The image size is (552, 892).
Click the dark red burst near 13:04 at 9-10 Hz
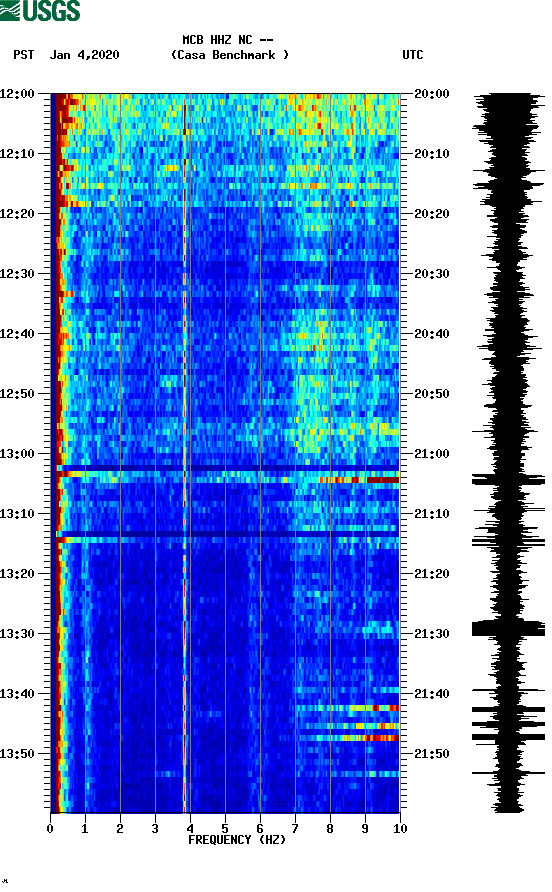tap(382, 480)
